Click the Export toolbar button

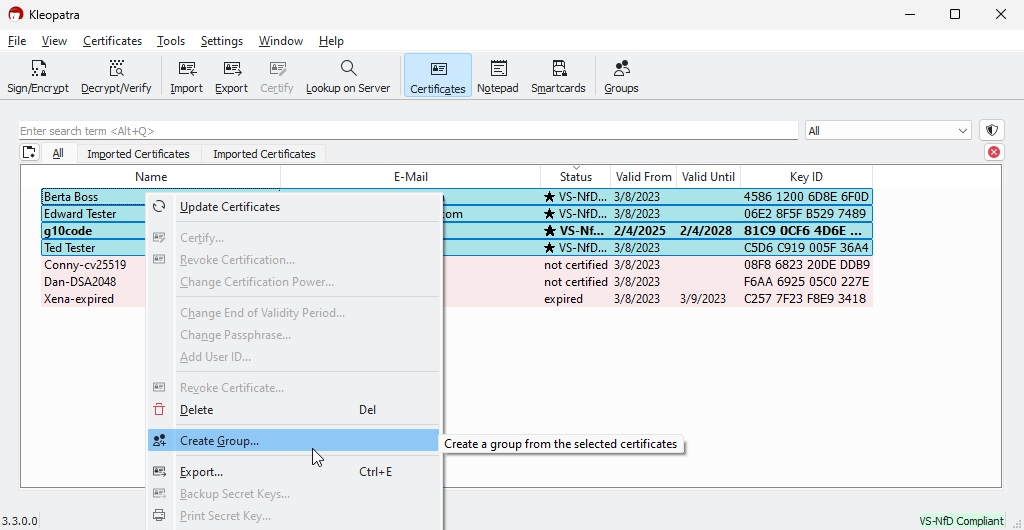point(232,76)
